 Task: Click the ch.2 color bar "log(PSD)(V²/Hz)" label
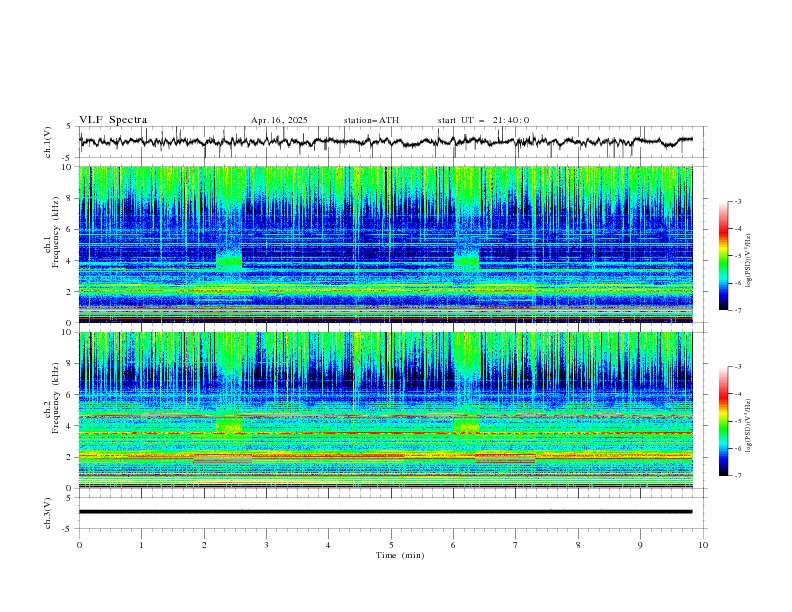pyautogui.click(x=749, y=426)
